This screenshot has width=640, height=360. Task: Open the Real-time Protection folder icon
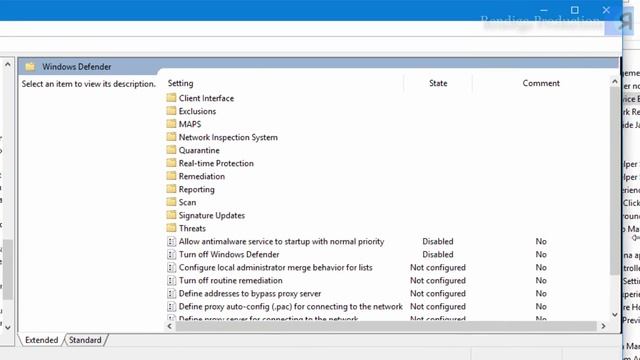pos(171,163)
